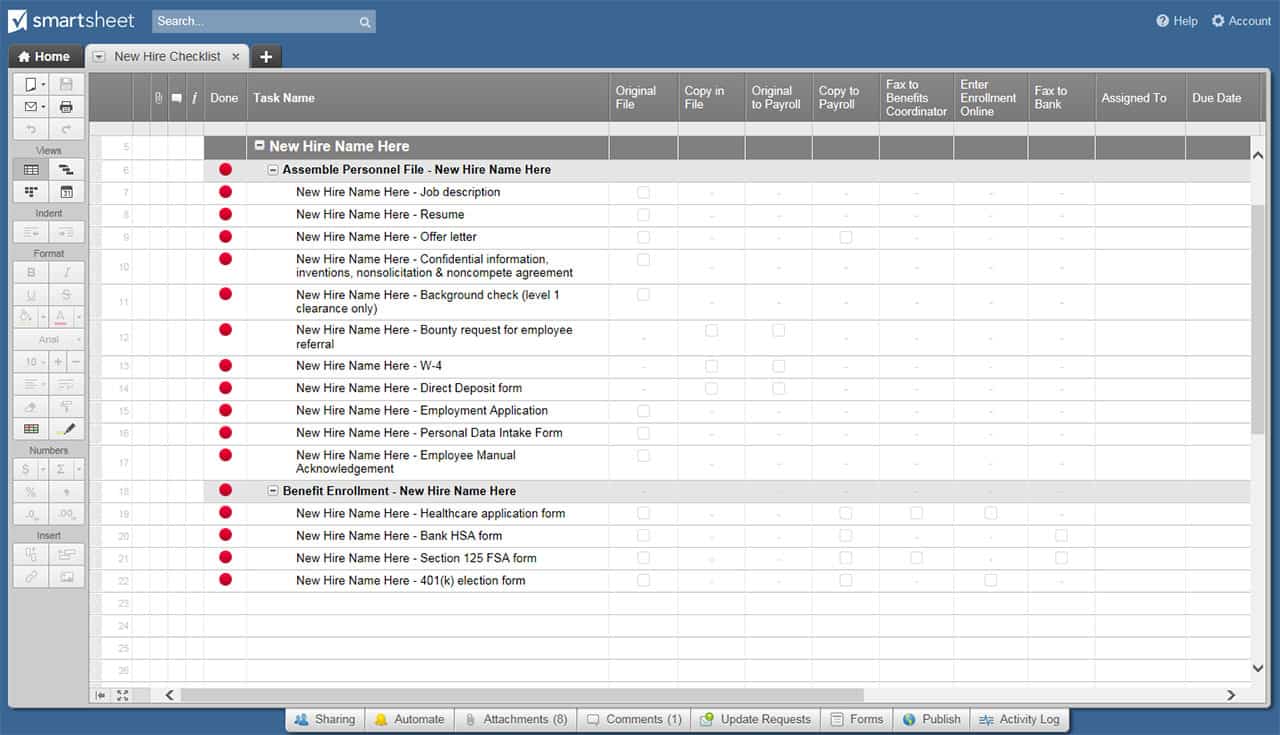
Task: Switch to Card view icon
Action: click(x=31, y=192)
